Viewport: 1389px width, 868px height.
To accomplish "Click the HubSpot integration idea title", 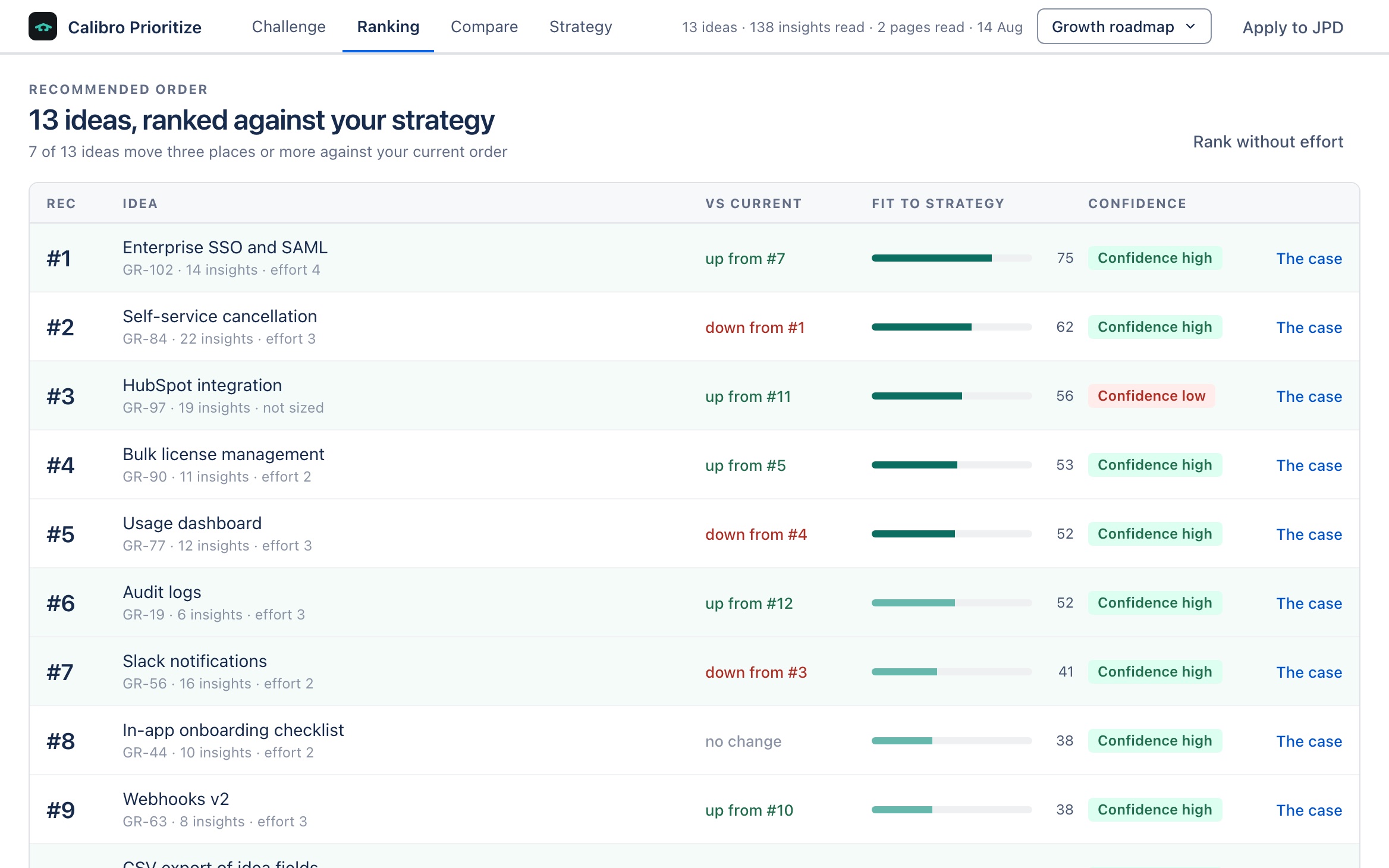I will pyautogui.click(x=202, y=385).
